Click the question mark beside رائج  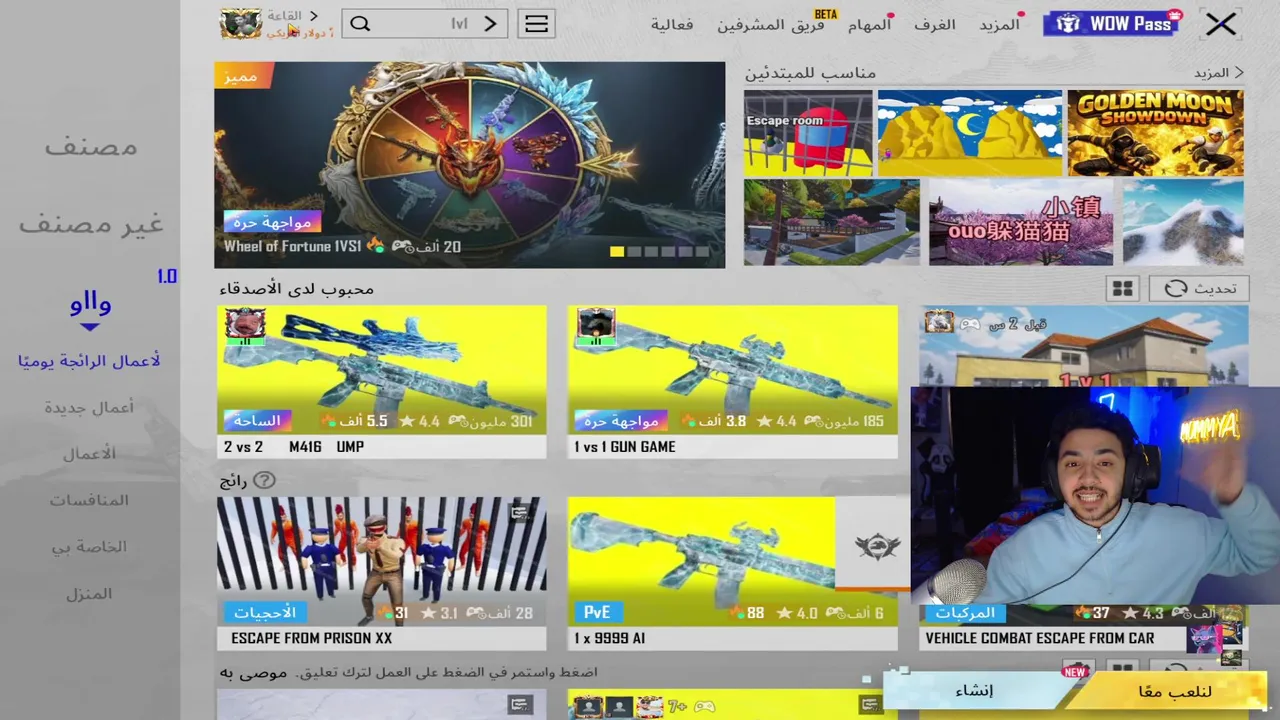(x=264, y=481)
